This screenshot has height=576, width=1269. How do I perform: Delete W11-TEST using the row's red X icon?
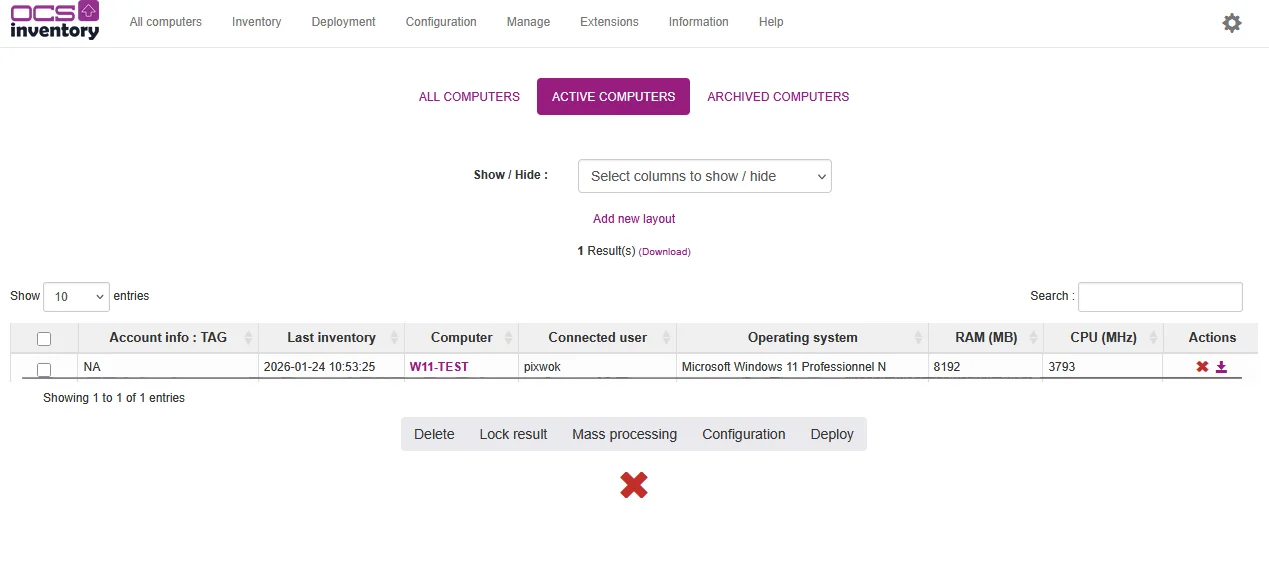[x=1202, y=367]
